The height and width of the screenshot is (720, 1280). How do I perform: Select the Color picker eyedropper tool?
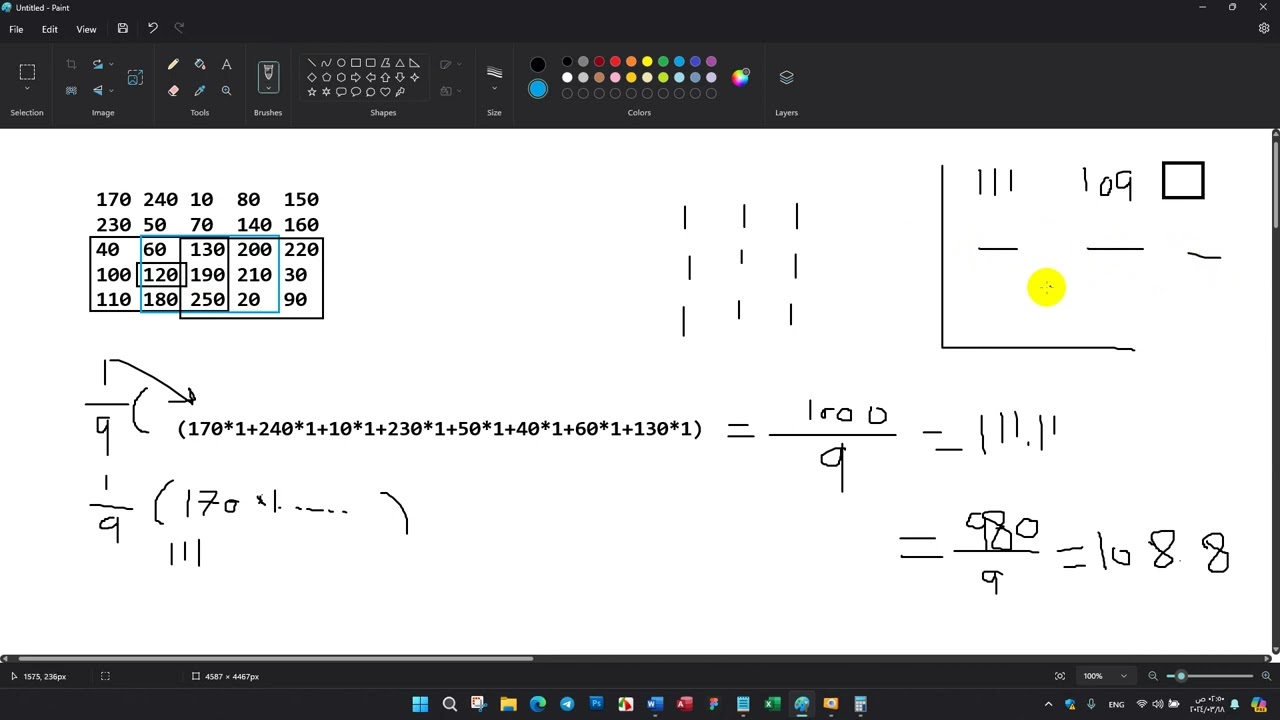point(200,91)
